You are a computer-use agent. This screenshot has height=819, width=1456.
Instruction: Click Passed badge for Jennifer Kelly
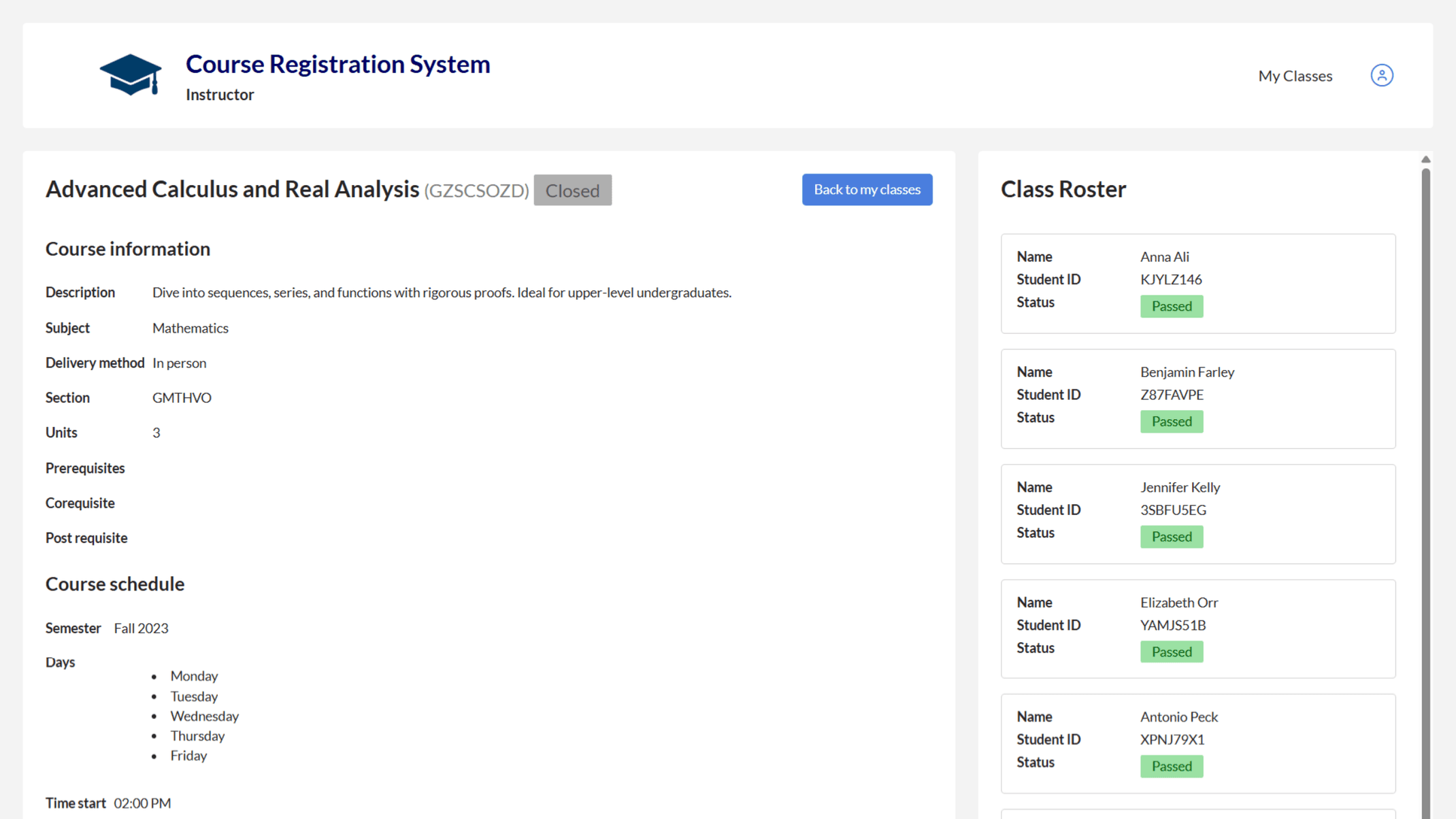pos(1171,537)
